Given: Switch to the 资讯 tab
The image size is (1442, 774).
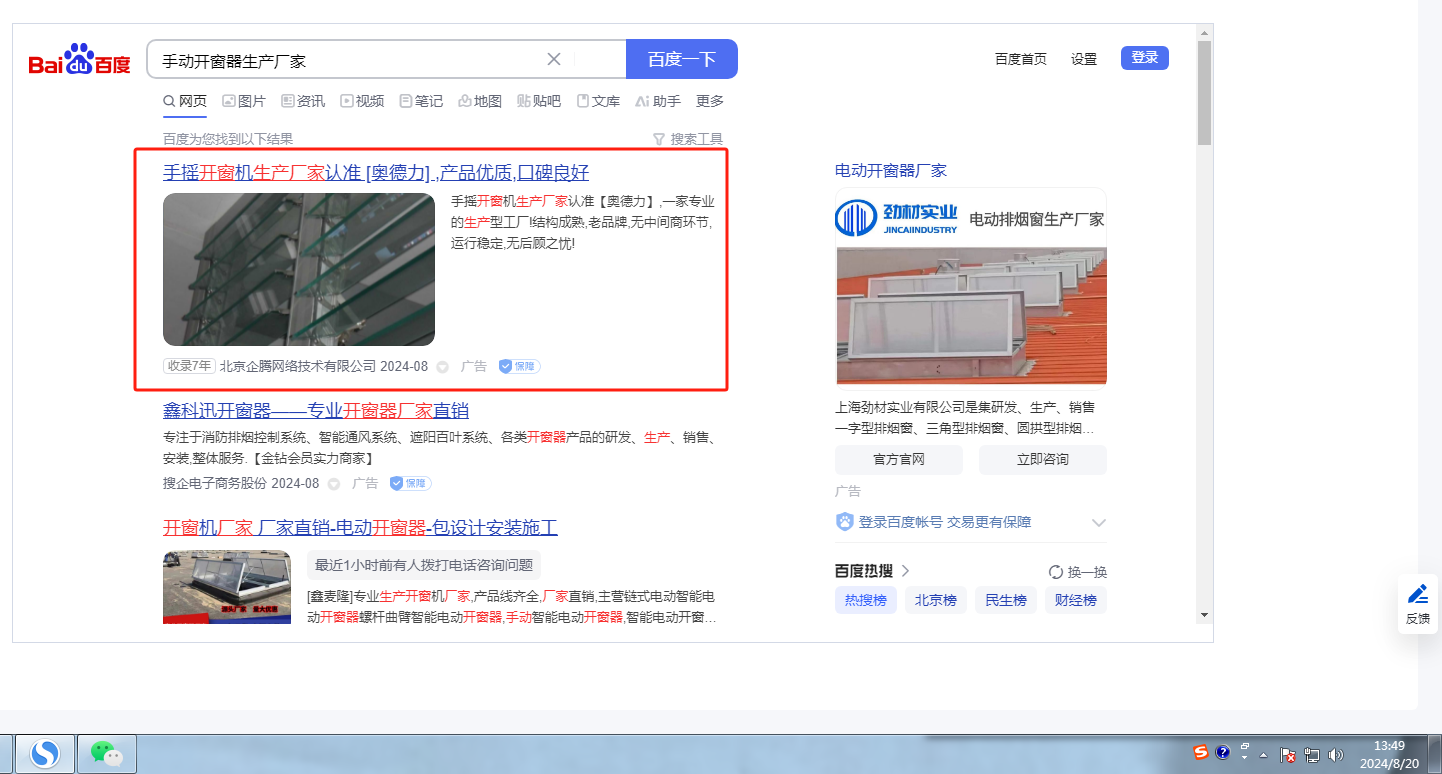Looking at the screenshot, I should tap(303, 101).
